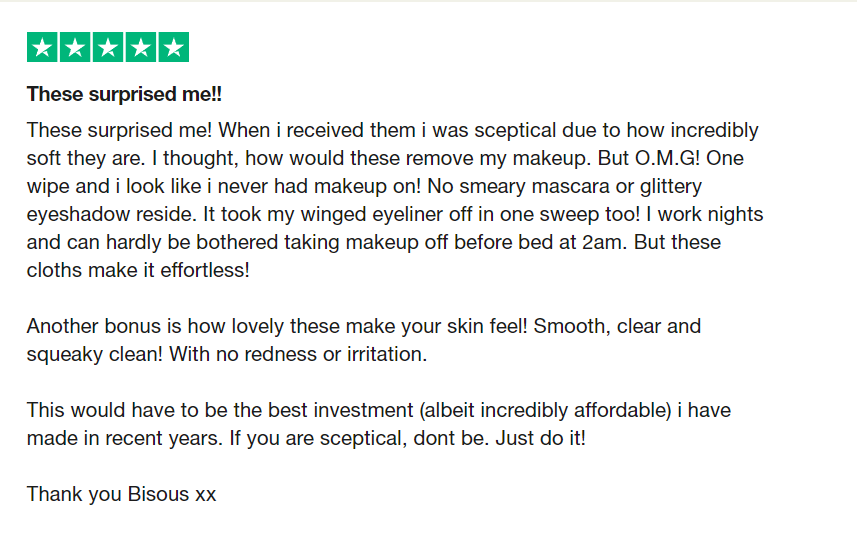Image resolution: width=857 pixels, height=542 pixels.
Task: Click the word "Bisous" in the sign-off
Action: pos(159,494)
